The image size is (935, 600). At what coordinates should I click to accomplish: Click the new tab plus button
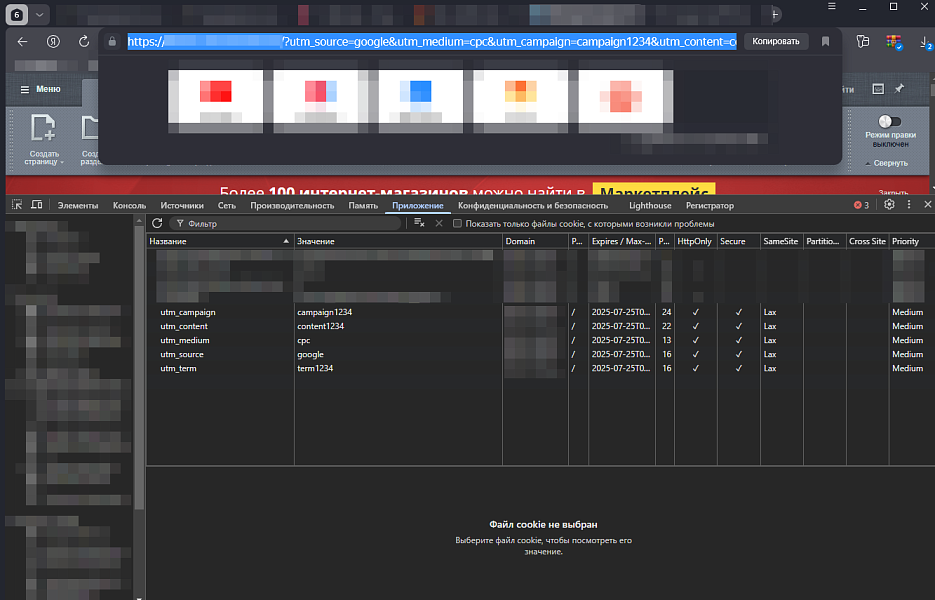[x=776, y=13]
